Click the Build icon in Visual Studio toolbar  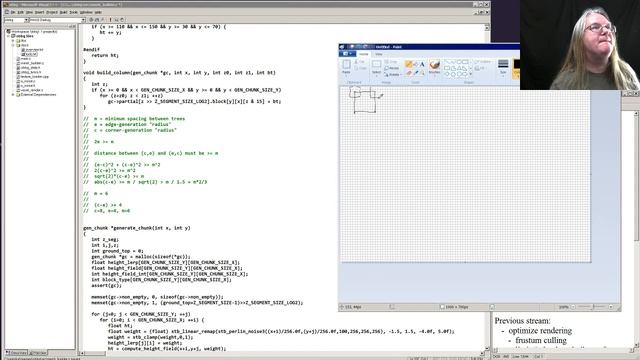(x=97, y=20)
